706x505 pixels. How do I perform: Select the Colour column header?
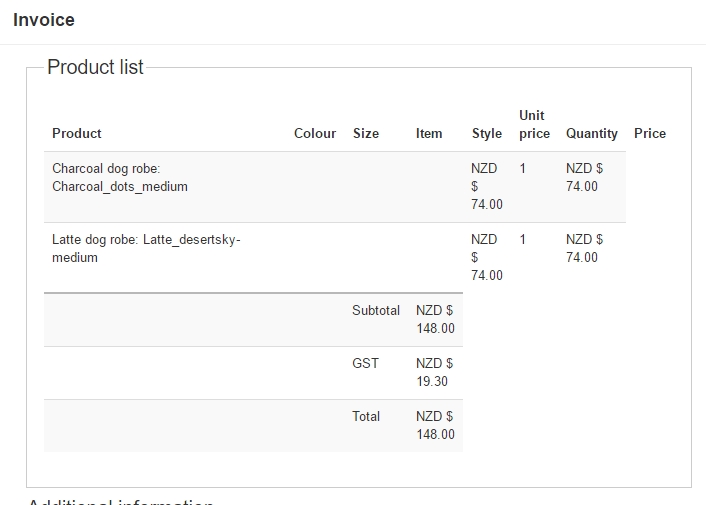click(315, 133)
